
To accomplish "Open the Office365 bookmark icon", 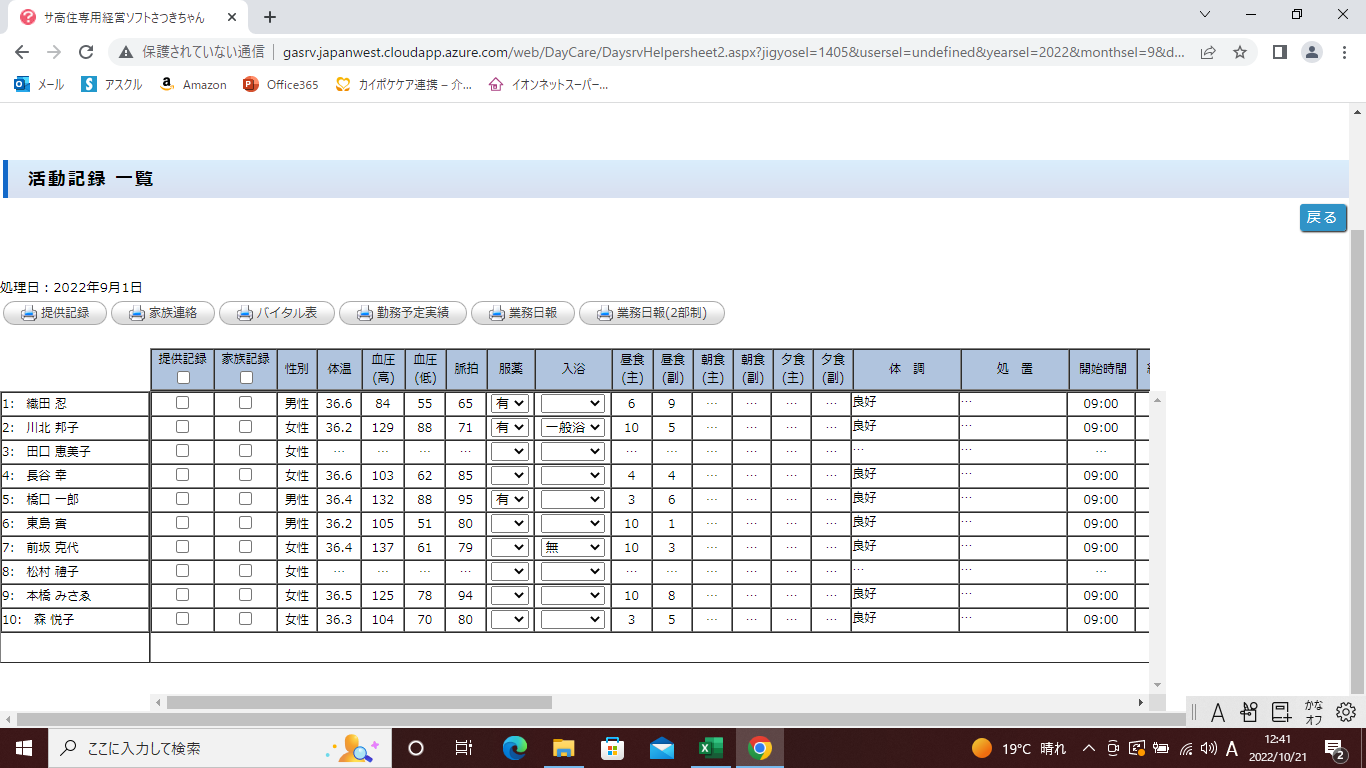I will 251,85.
